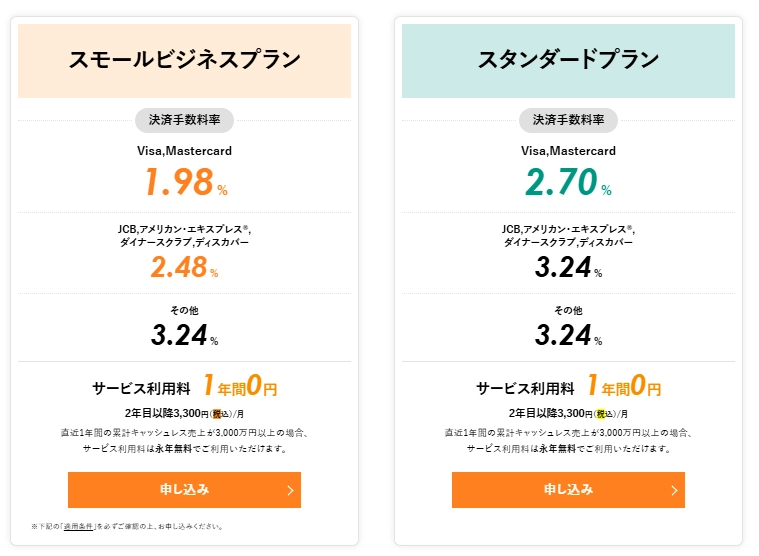Screen dimensions: 759x556
Task: Click 永年無料 text in スタンダードプラン
Action: 557,449
